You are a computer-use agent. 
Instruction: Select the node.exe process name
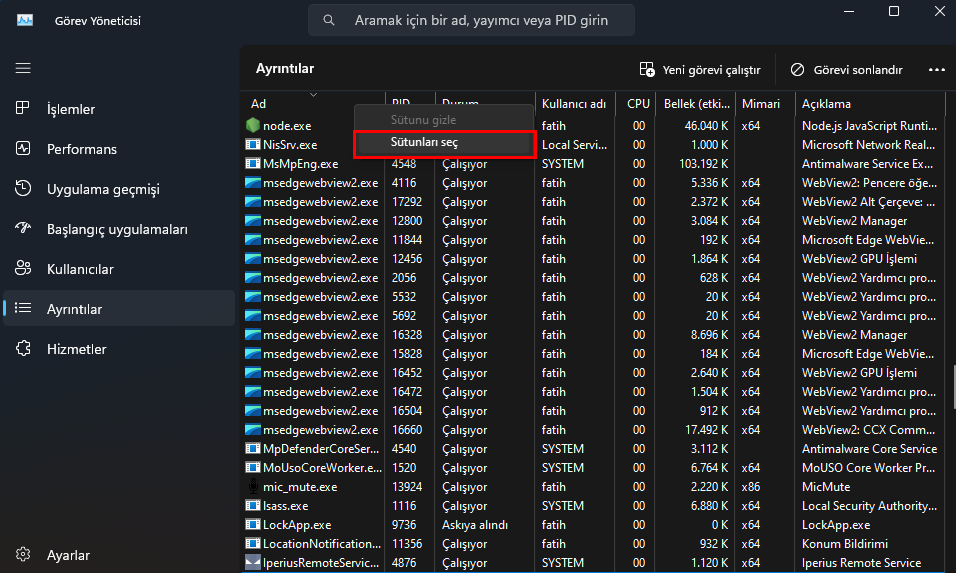(x=287, y=126)
